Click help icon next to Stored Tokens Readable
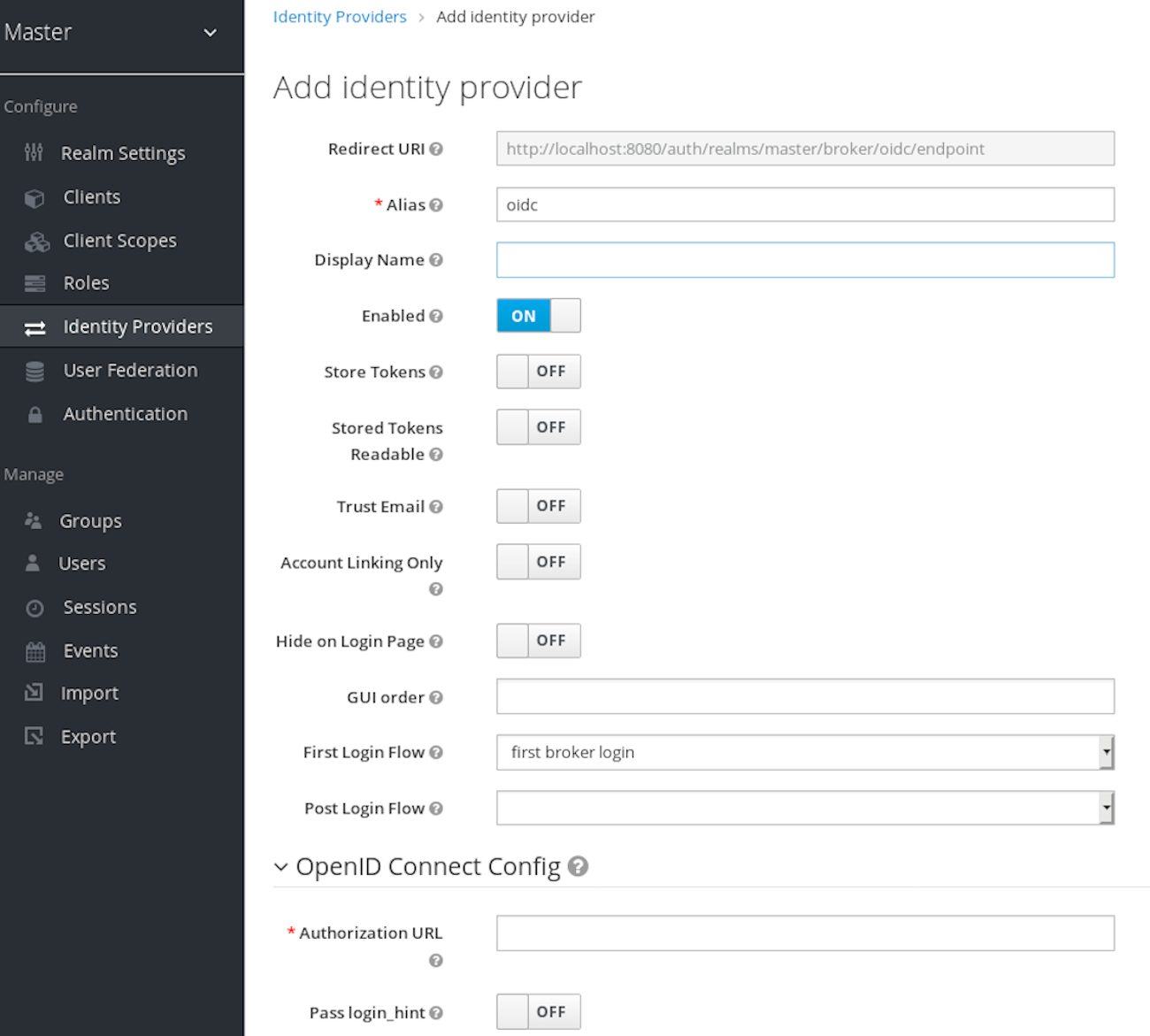Image resolution: width=1150 pixels, height=1036 pixels. coord(436,454)
